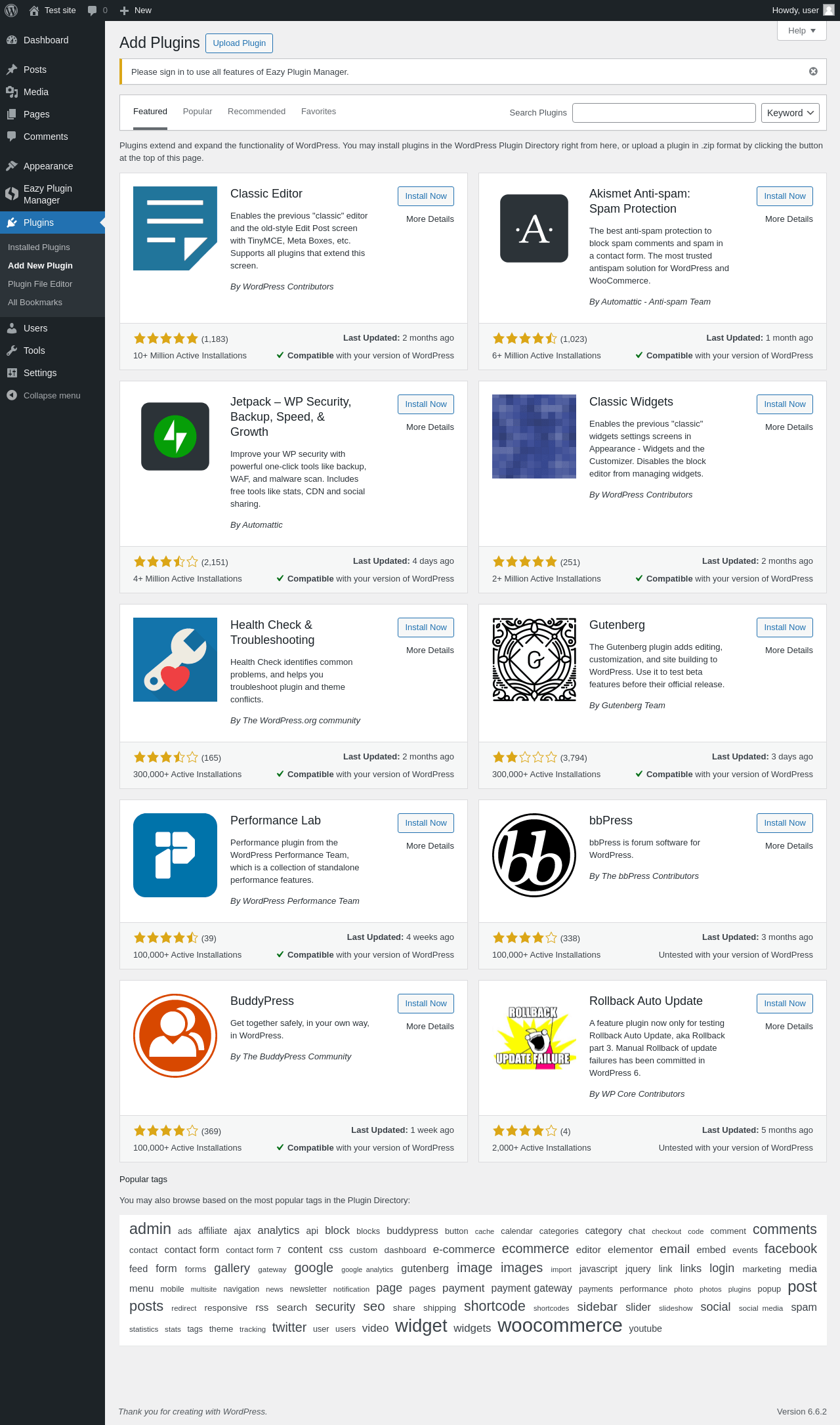840x1425 pixels.
Task: Click the widget popular tag
Action: tap(421, 1327)
